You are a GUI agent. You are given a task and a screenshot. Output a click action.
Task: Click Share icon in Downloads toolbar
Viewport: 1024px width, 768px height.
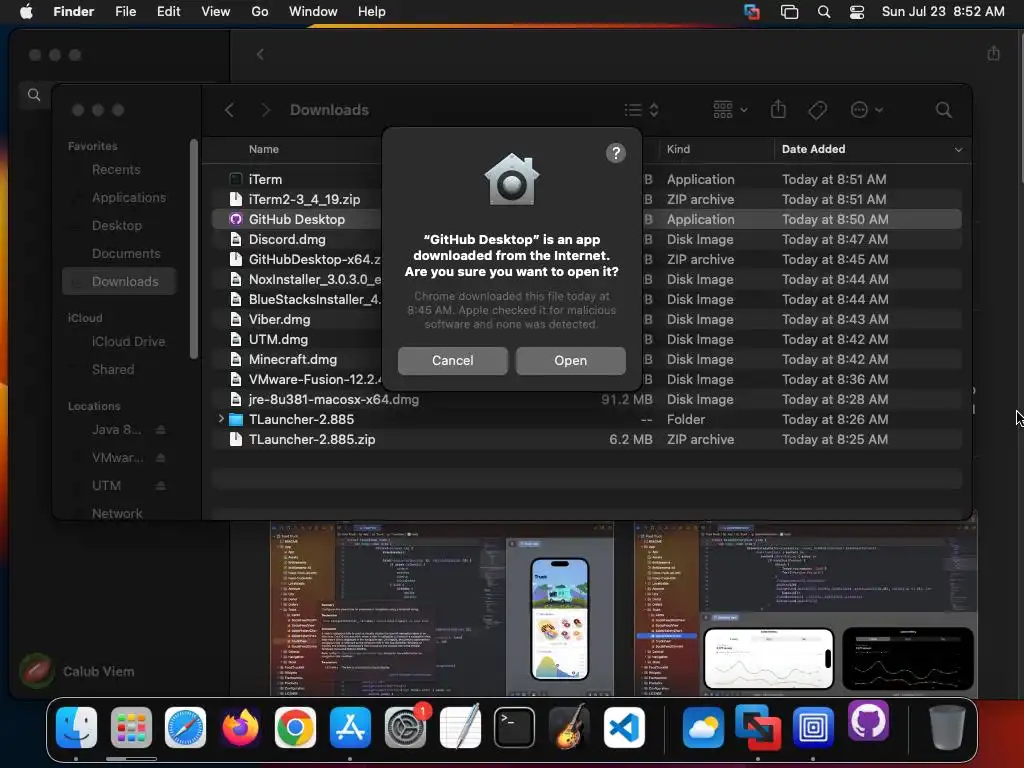pyautogui.click(x=778, y=109)
